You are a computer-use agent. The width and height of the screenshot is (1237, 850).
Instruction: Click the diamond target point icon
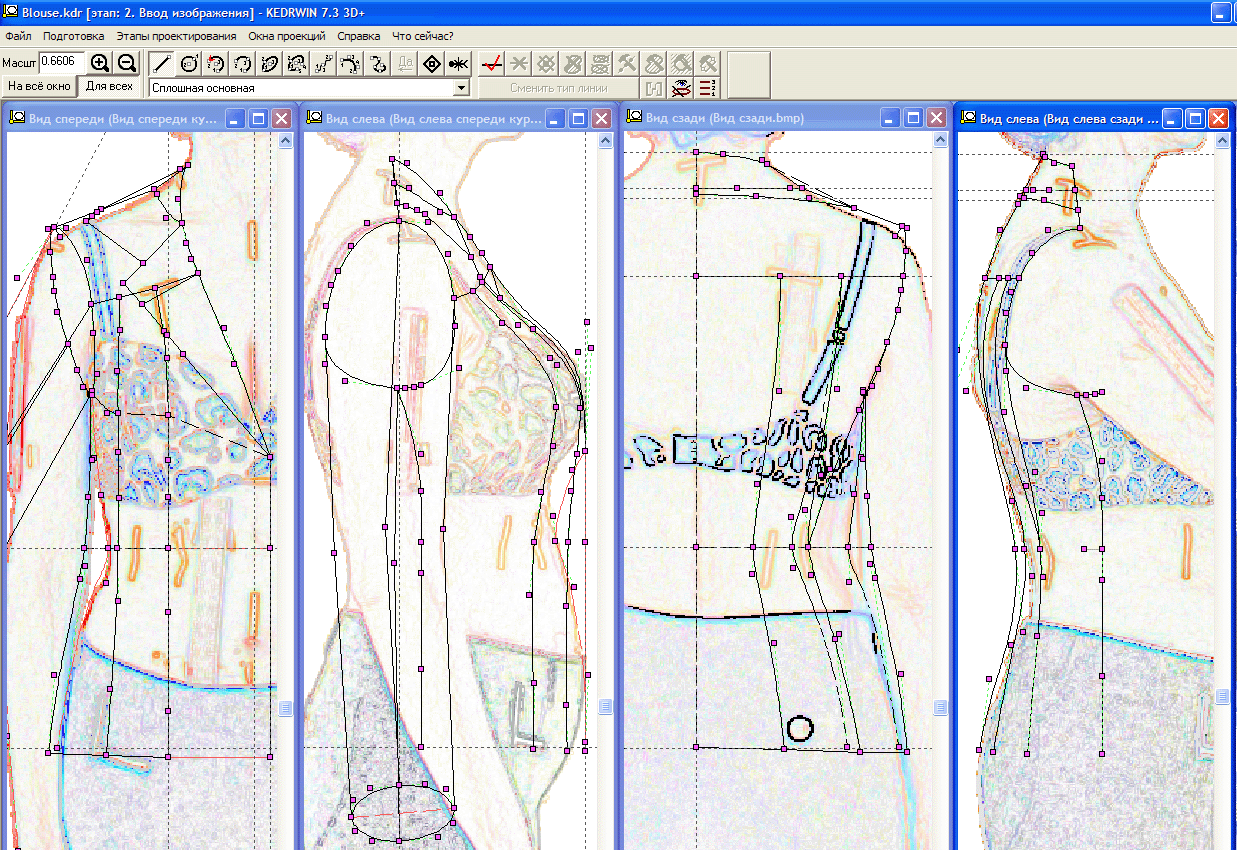pyautogui.click(x=431, y=63)
